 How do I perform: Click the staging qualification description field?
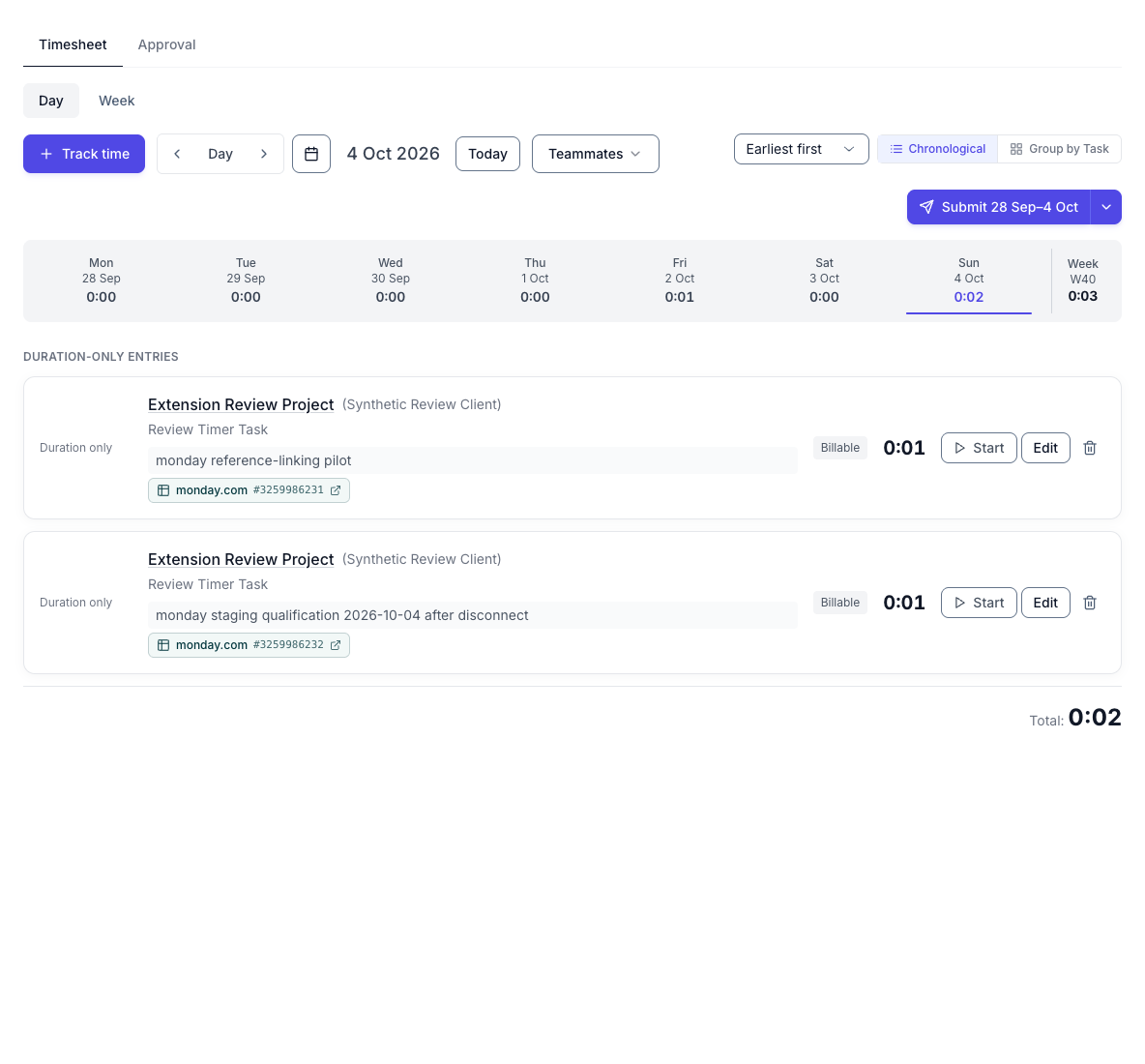tap(473, 615)
